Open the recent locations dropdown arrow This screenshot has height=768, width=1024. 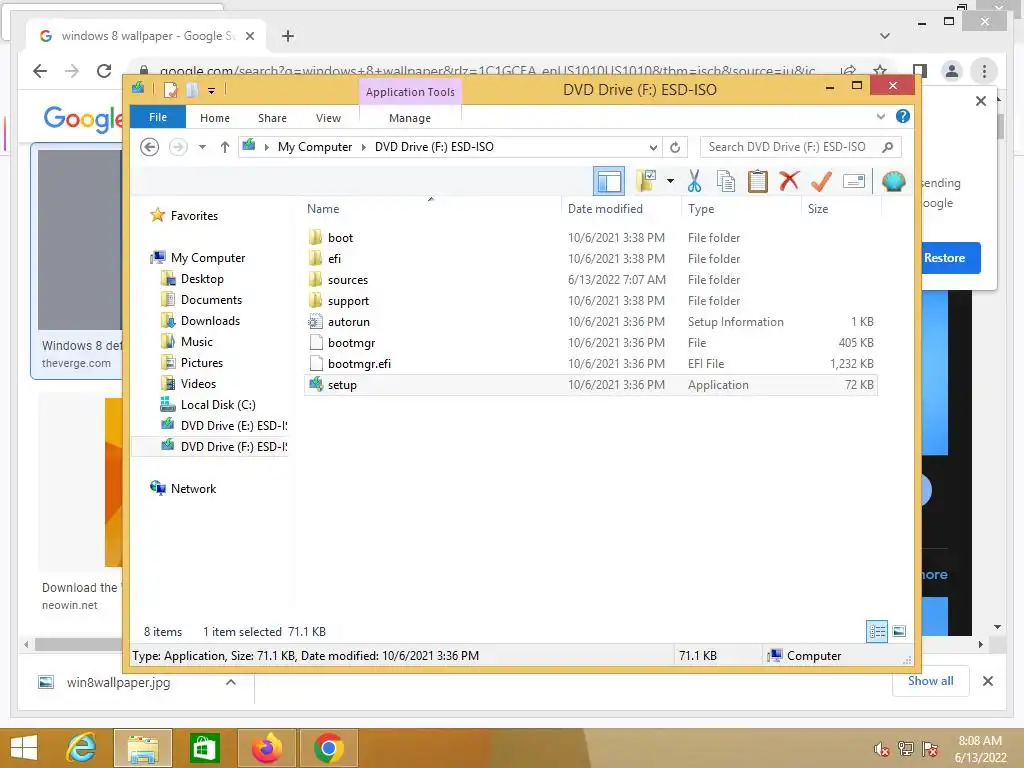click(x=202, y=147)
